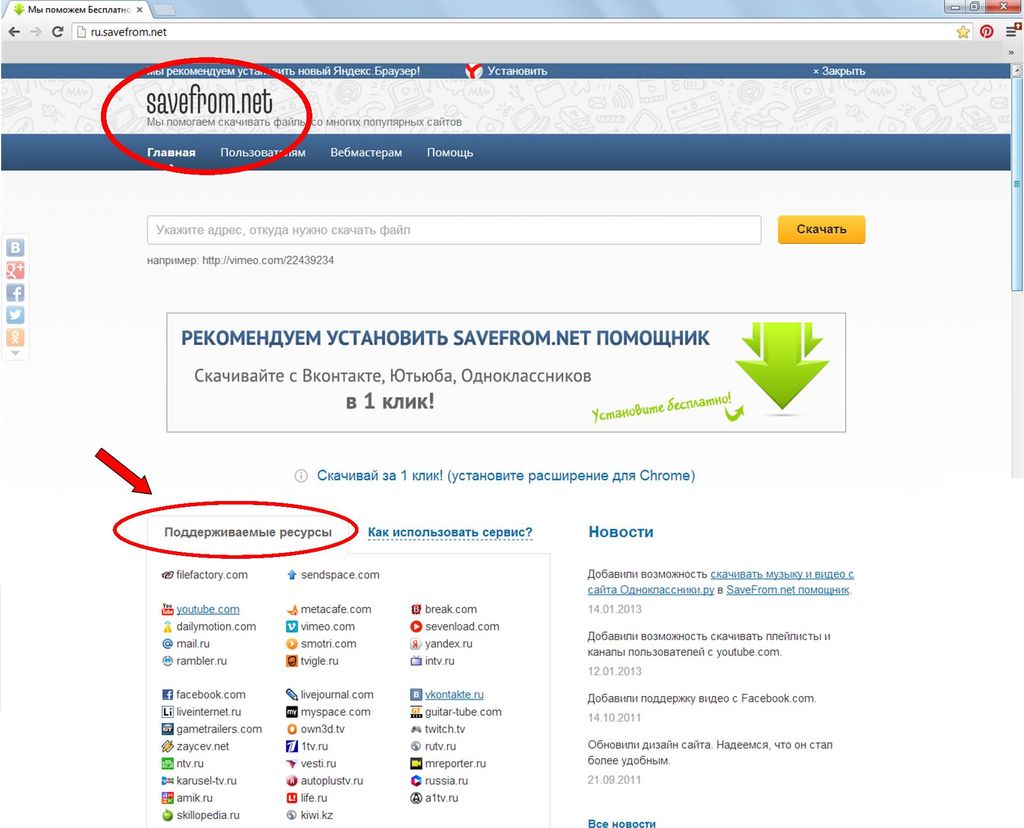Reload the page with refresh icon
Image resolution: width=1024 pixels, height=828 pixels.
57,31
